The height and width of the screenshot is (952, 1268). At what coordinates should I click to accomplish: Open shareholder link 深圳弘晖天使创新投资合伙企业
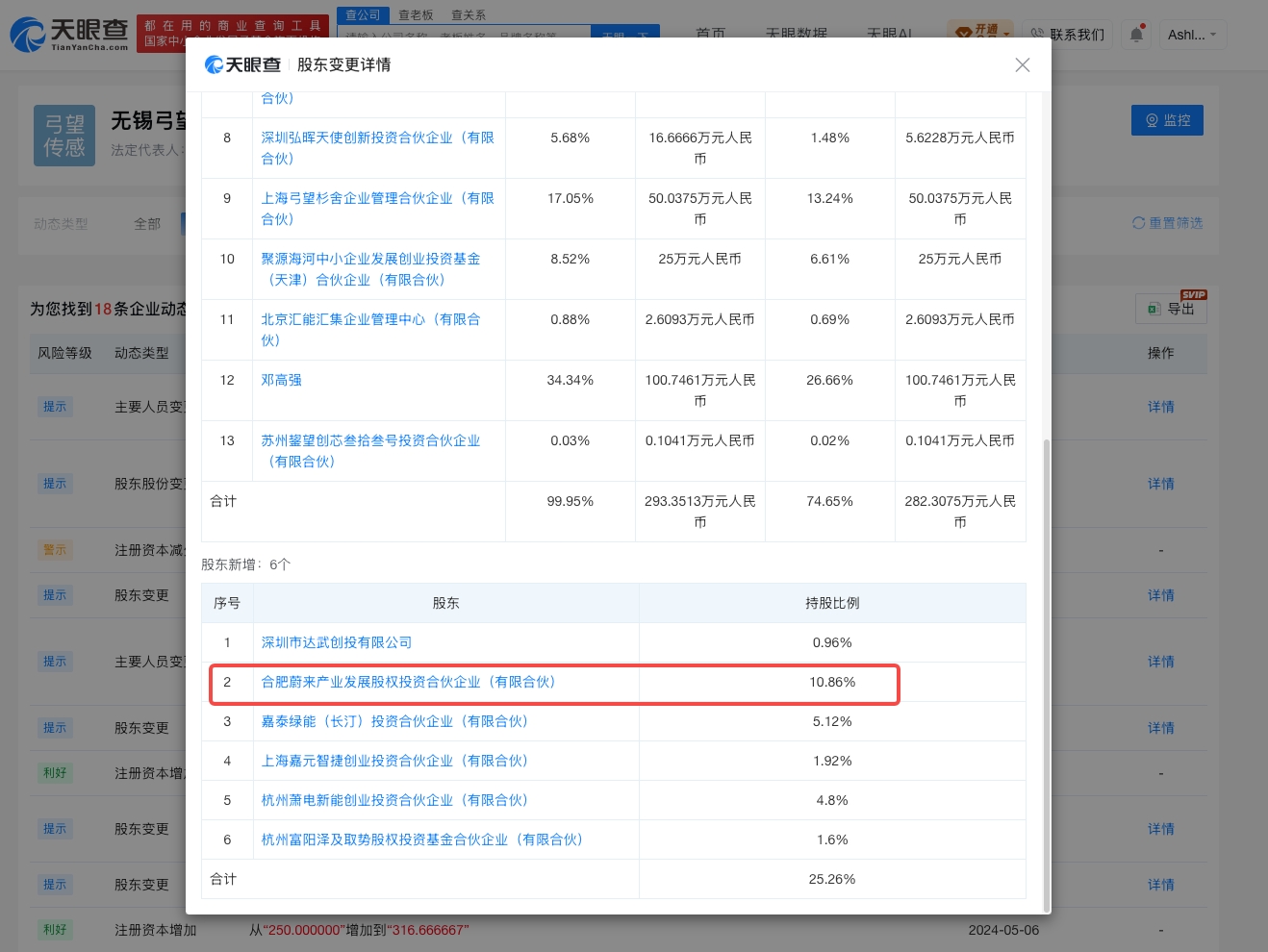[x=378, y=148]
